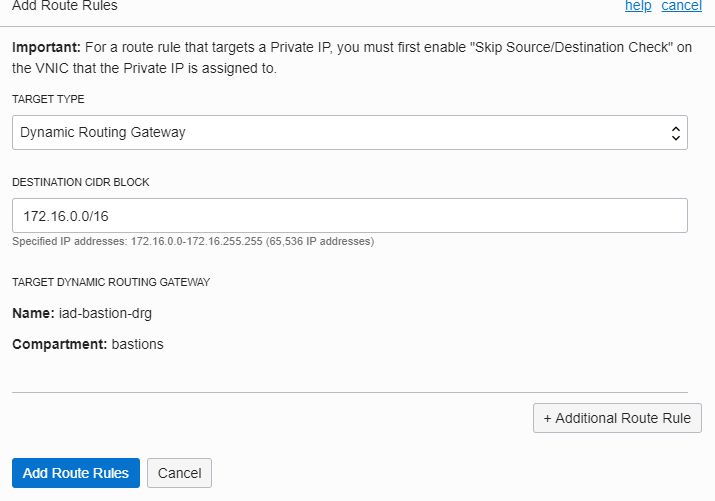Viewport: 715px width, 501px height.
Task: Click the DESTINATION CIDR BLOCK label
Action: point(81,183)
